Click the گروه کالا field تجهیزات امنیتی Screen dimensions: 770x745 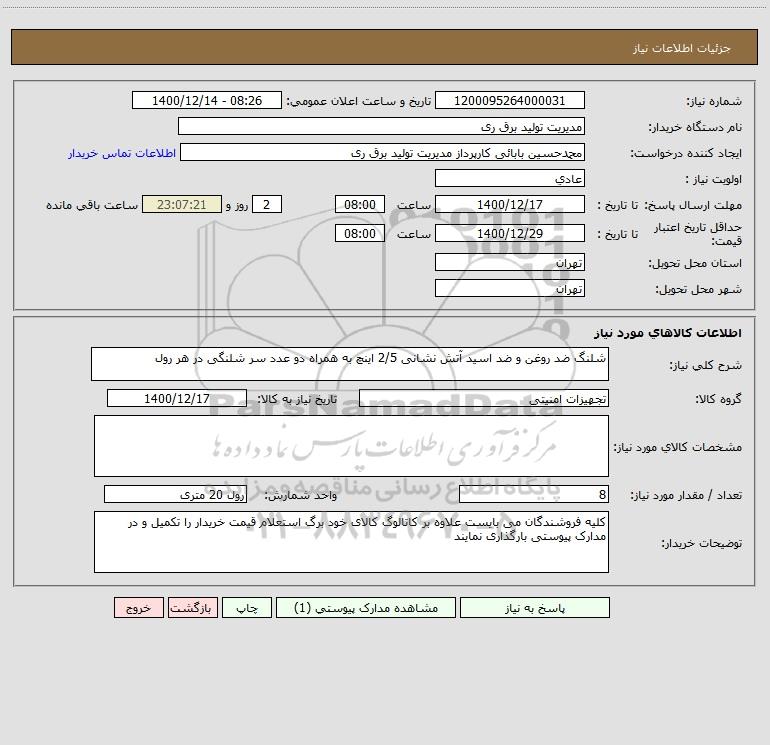484,398
